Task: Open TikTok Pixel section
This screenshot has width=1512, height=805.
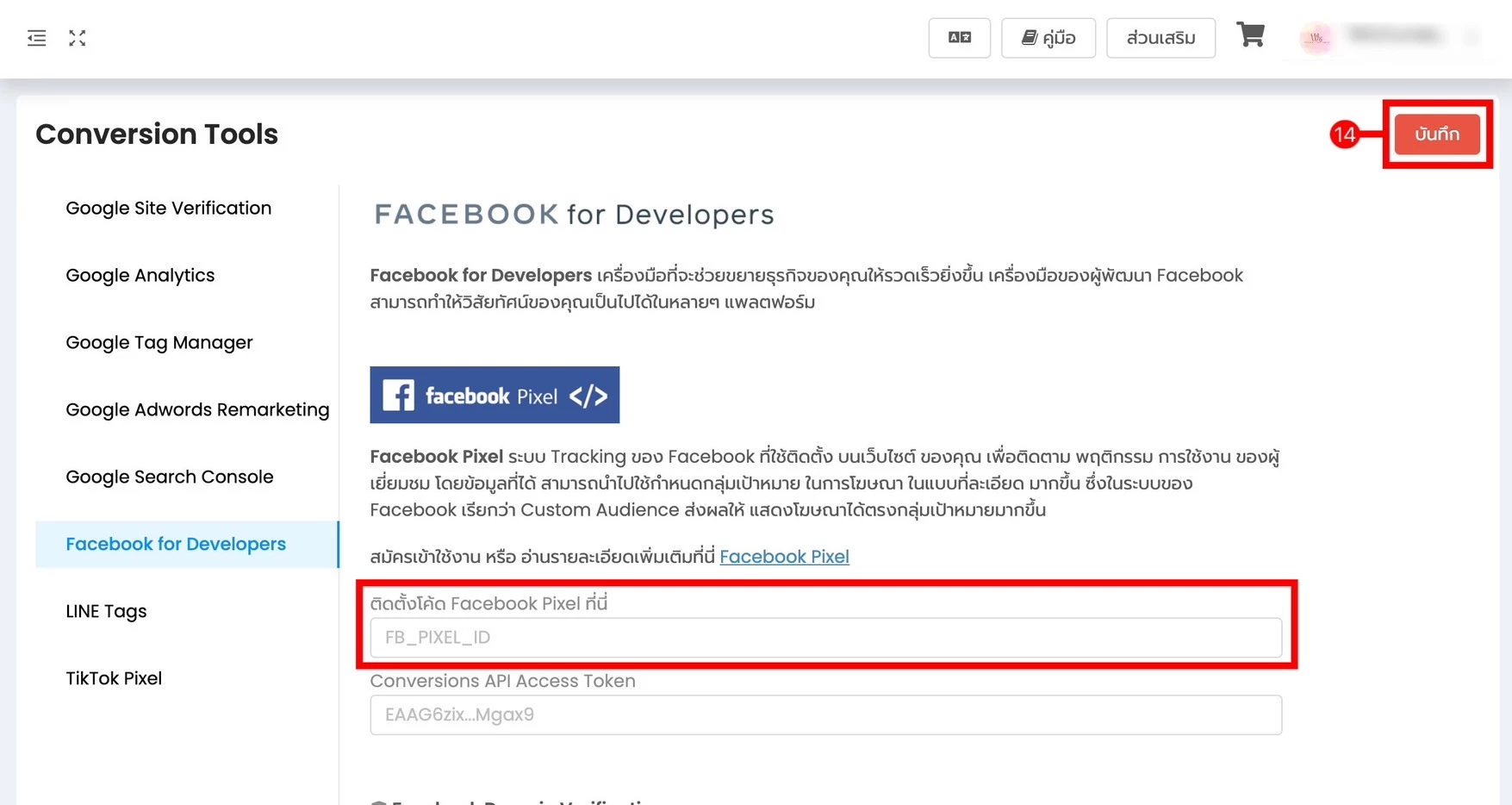Action: (x=114, y=678)
